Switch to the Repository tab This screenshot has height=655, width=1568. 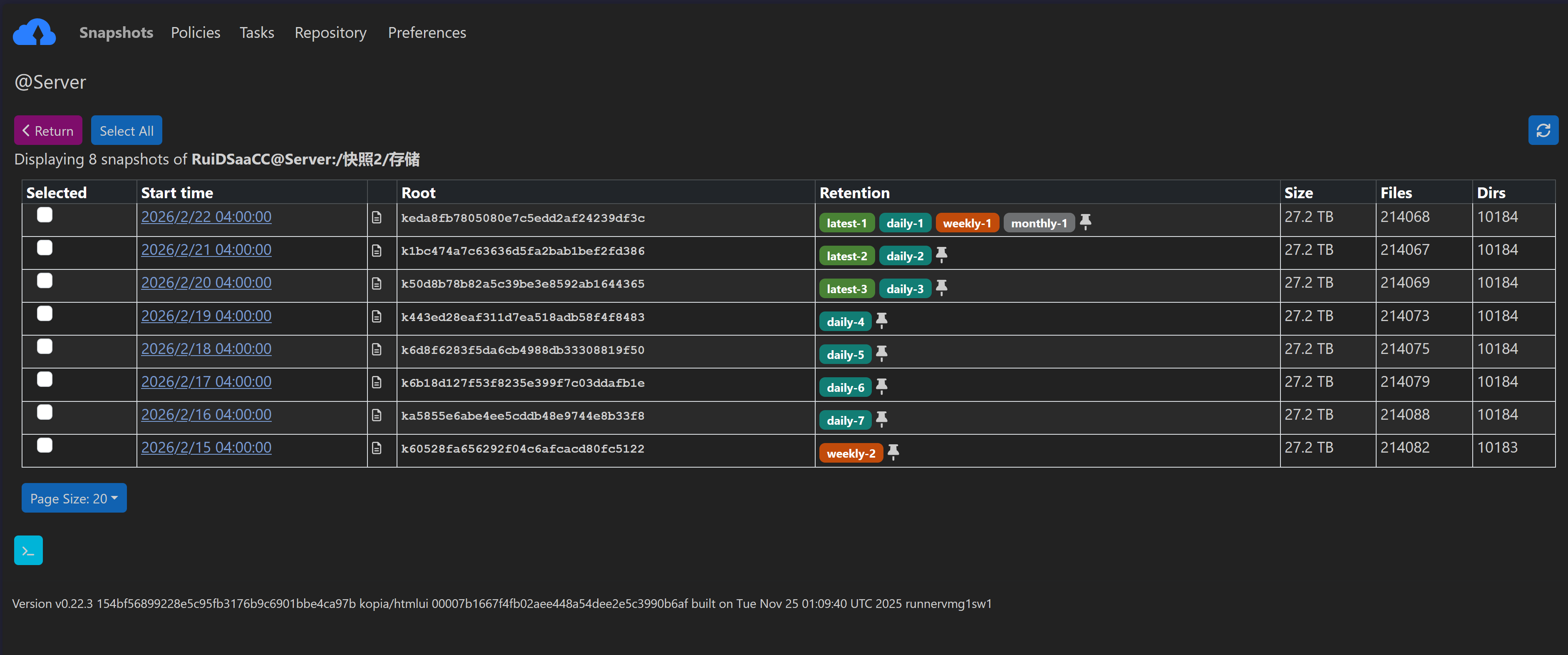[330, 32]
